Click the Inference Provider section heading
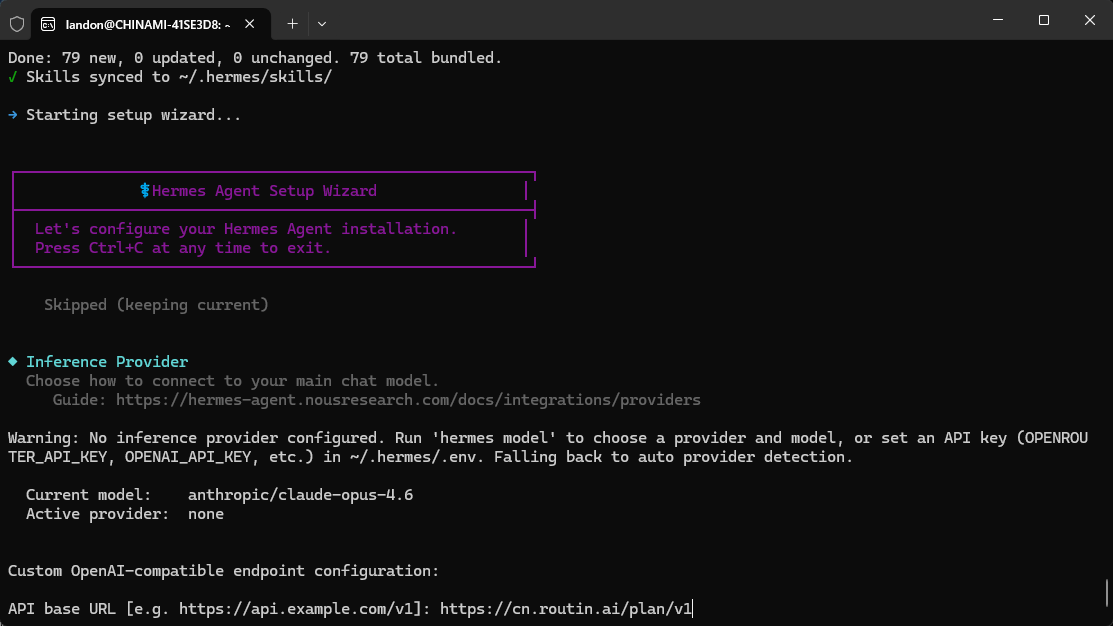The image size is (1113, 626). coord(107,362)
